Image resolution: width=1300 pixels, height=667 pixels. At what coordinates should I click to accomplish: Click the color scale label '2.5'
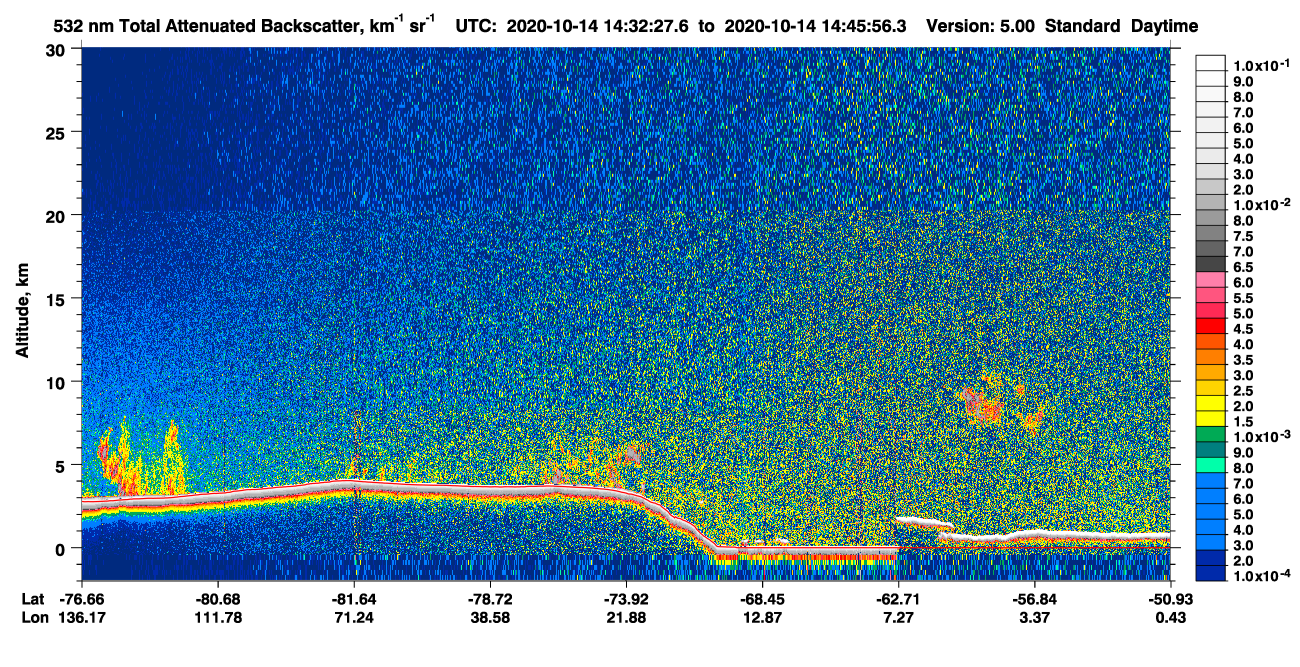[x=1244, y=391]
